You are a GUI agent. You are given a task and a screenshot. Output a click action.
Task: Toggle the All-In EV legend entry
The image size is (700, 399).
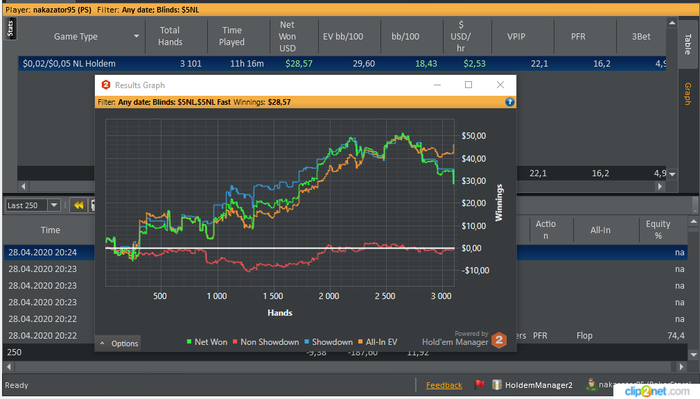378,342
